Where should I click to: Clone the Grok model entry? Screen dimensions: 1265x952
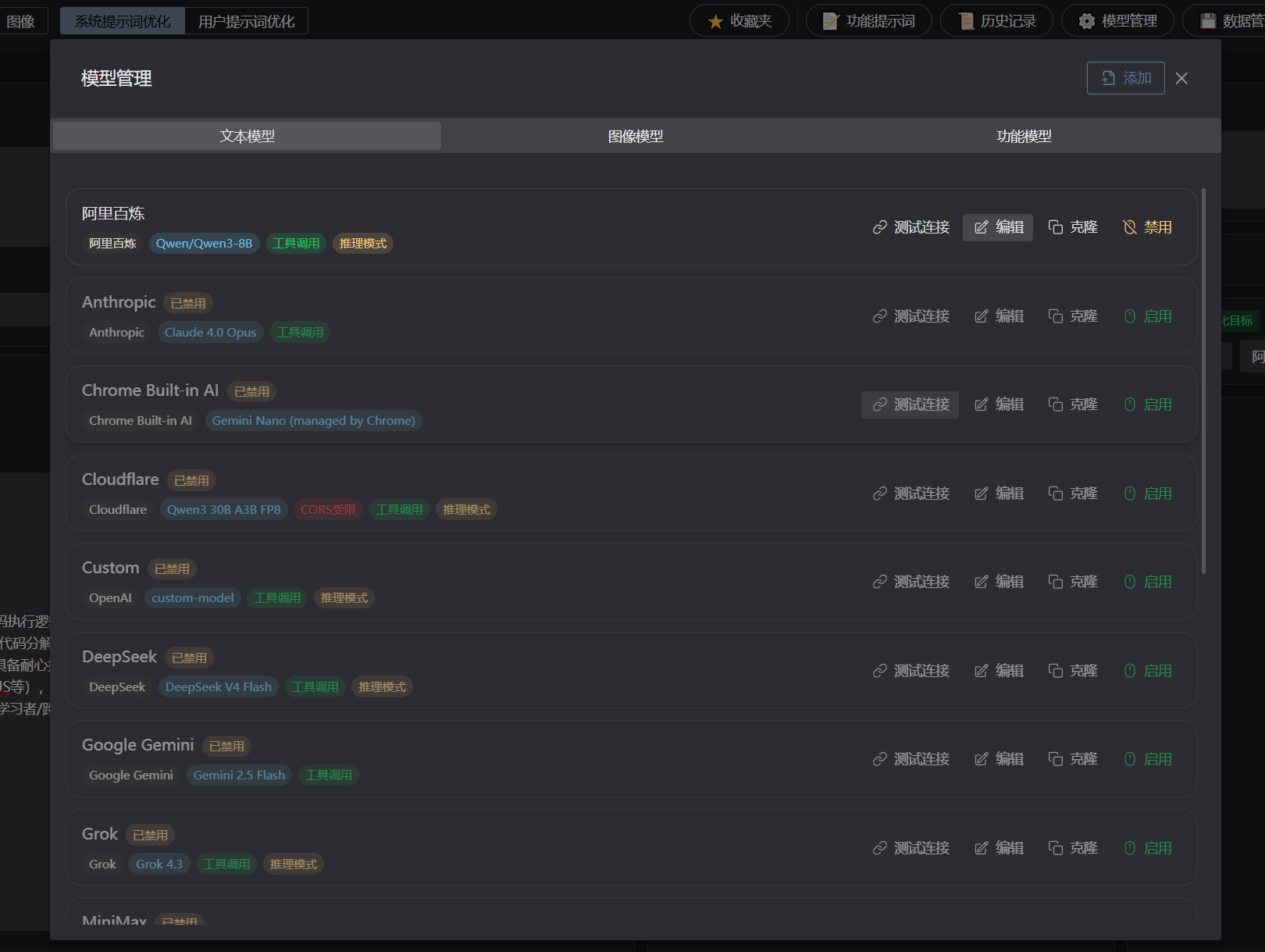click(x=1073, y=848)
